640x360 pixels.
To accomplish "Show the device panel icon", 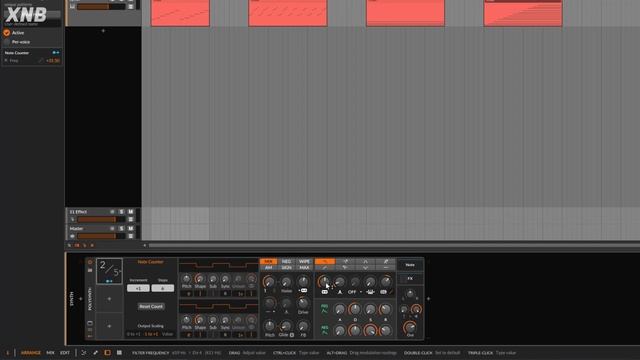I will tap(107, 353).
